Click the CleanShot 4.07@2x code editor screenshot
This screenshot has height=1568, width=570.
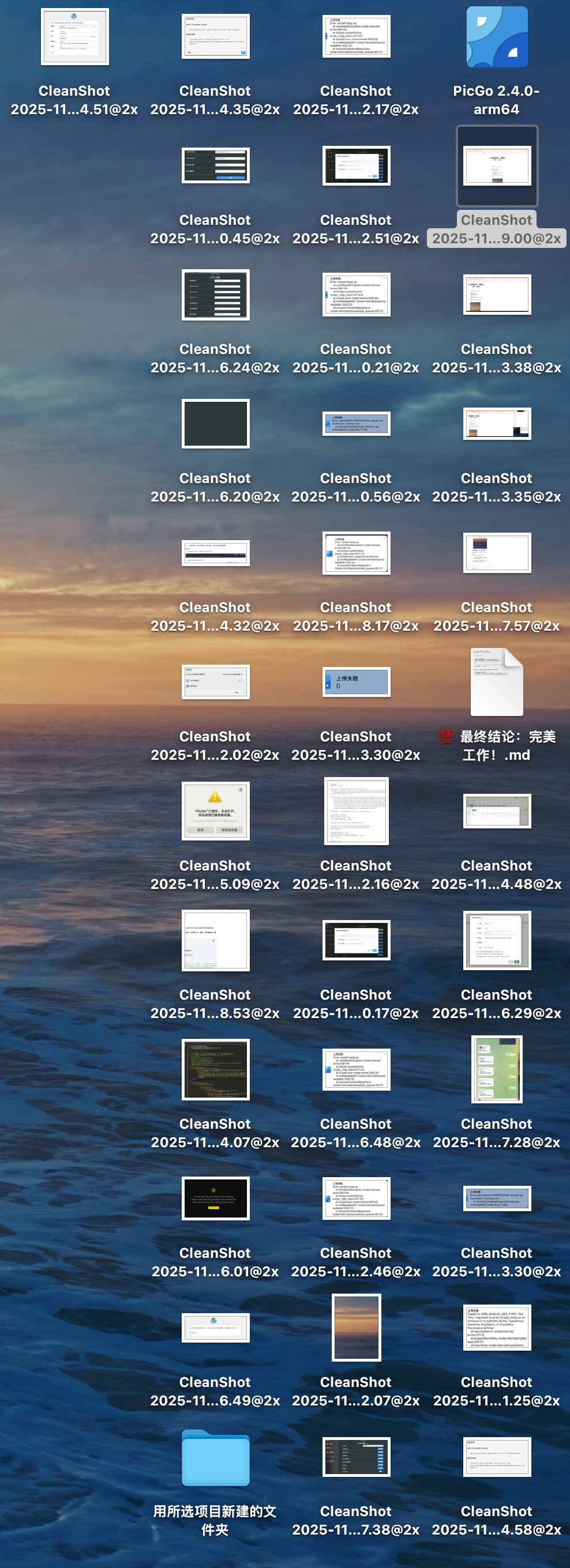pyautogui.click(x=215, y=1069)
